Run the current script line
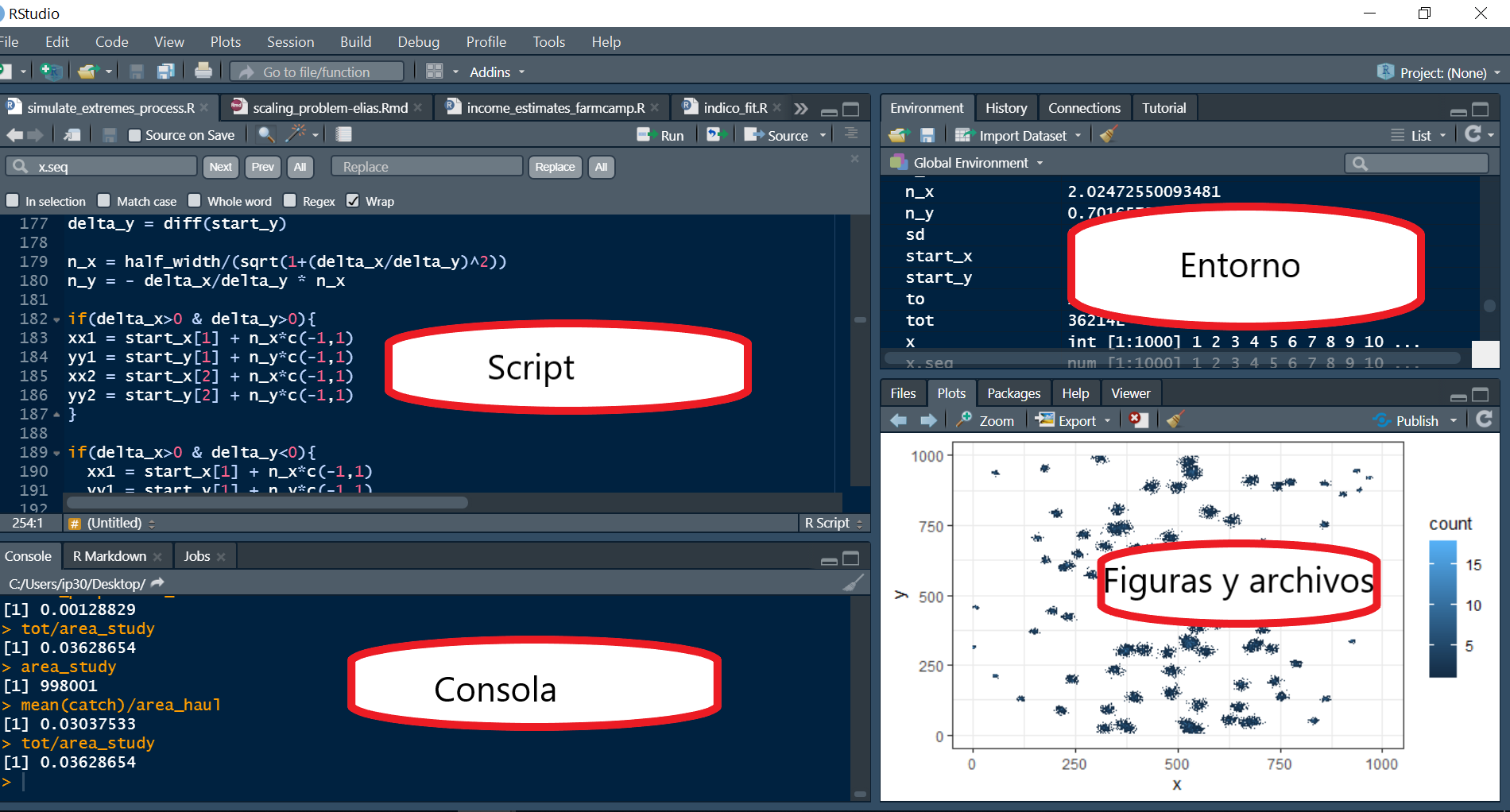The height and width of the screenshot is (812, 1510). pos(661,135)
